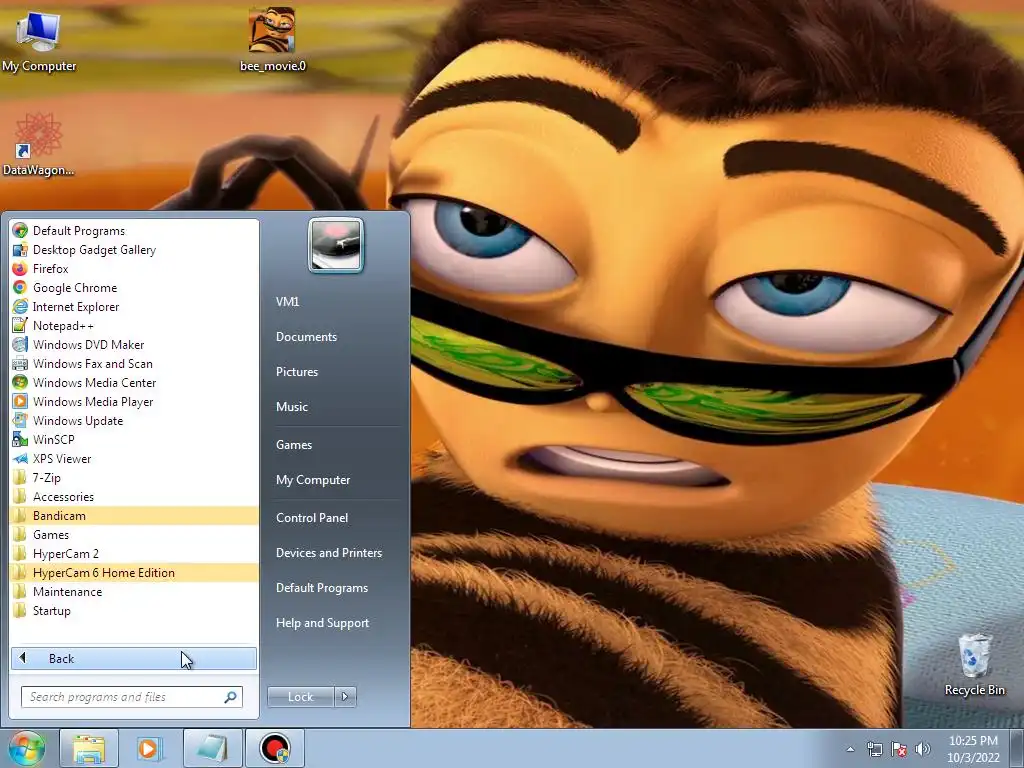Image resolution: width=1024 pixels, height=768 pixels.
Task: Open the notepad taskbar icon
Action: [212, 748]
